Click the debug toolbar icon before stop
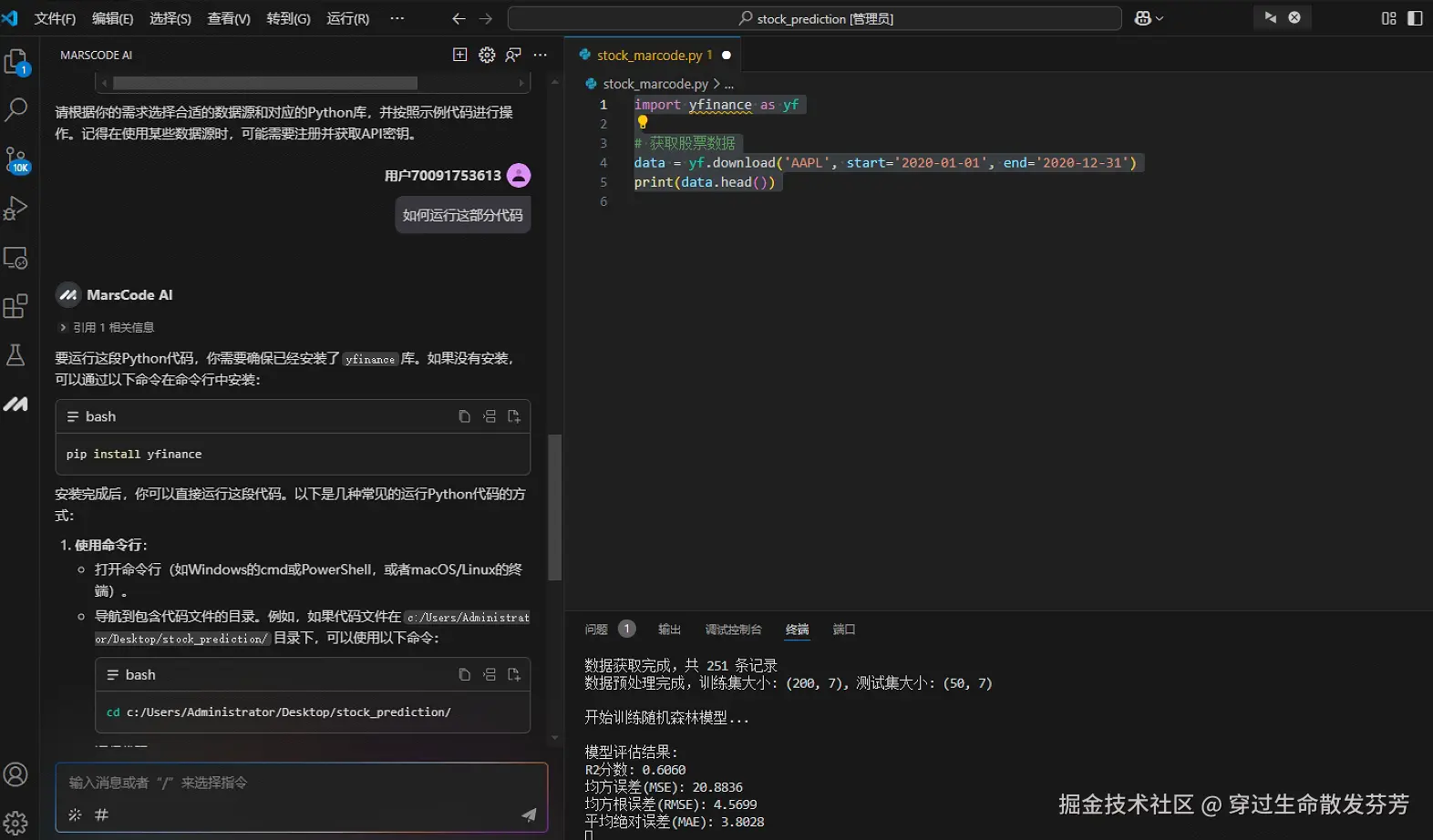Viewport: 1433px width, 840px height. [x=1270, y=17]
